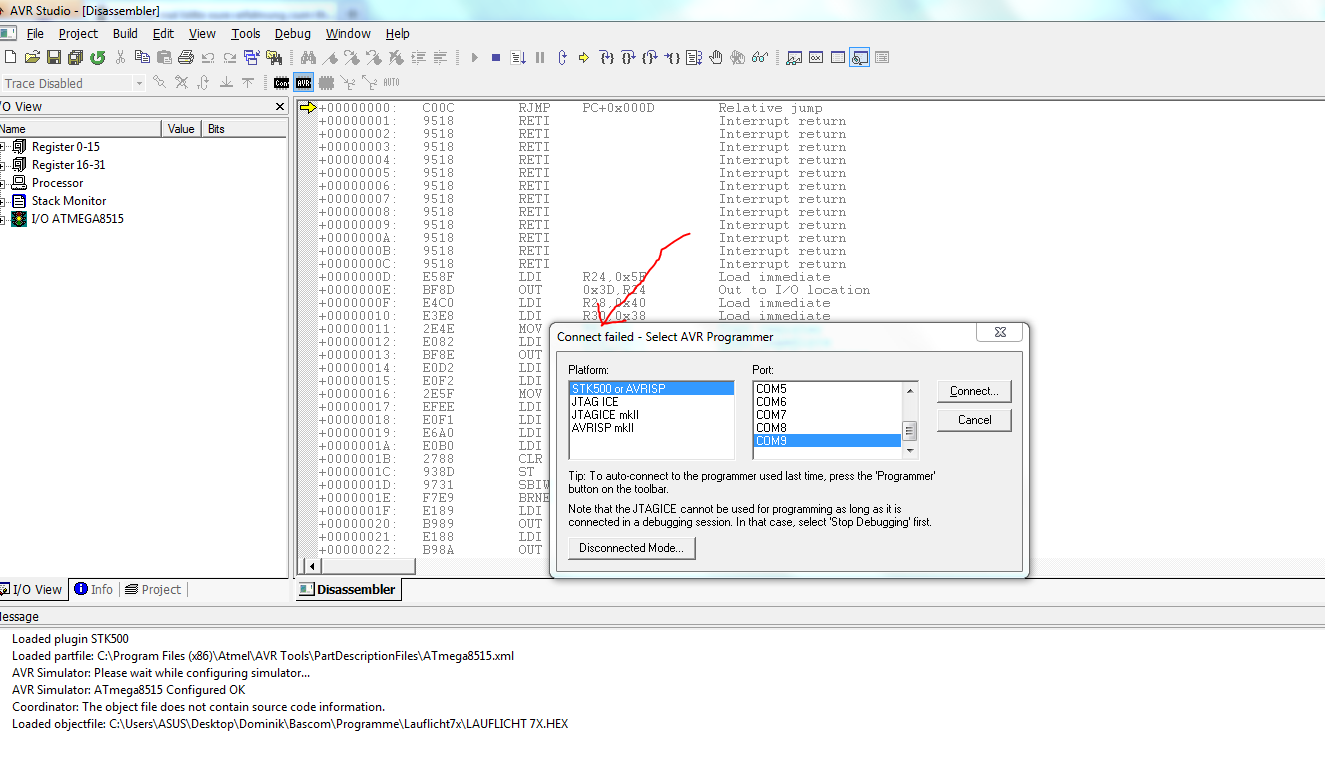
Task: Select COM7 in the Port list
Action: click(x=828, y=415)
